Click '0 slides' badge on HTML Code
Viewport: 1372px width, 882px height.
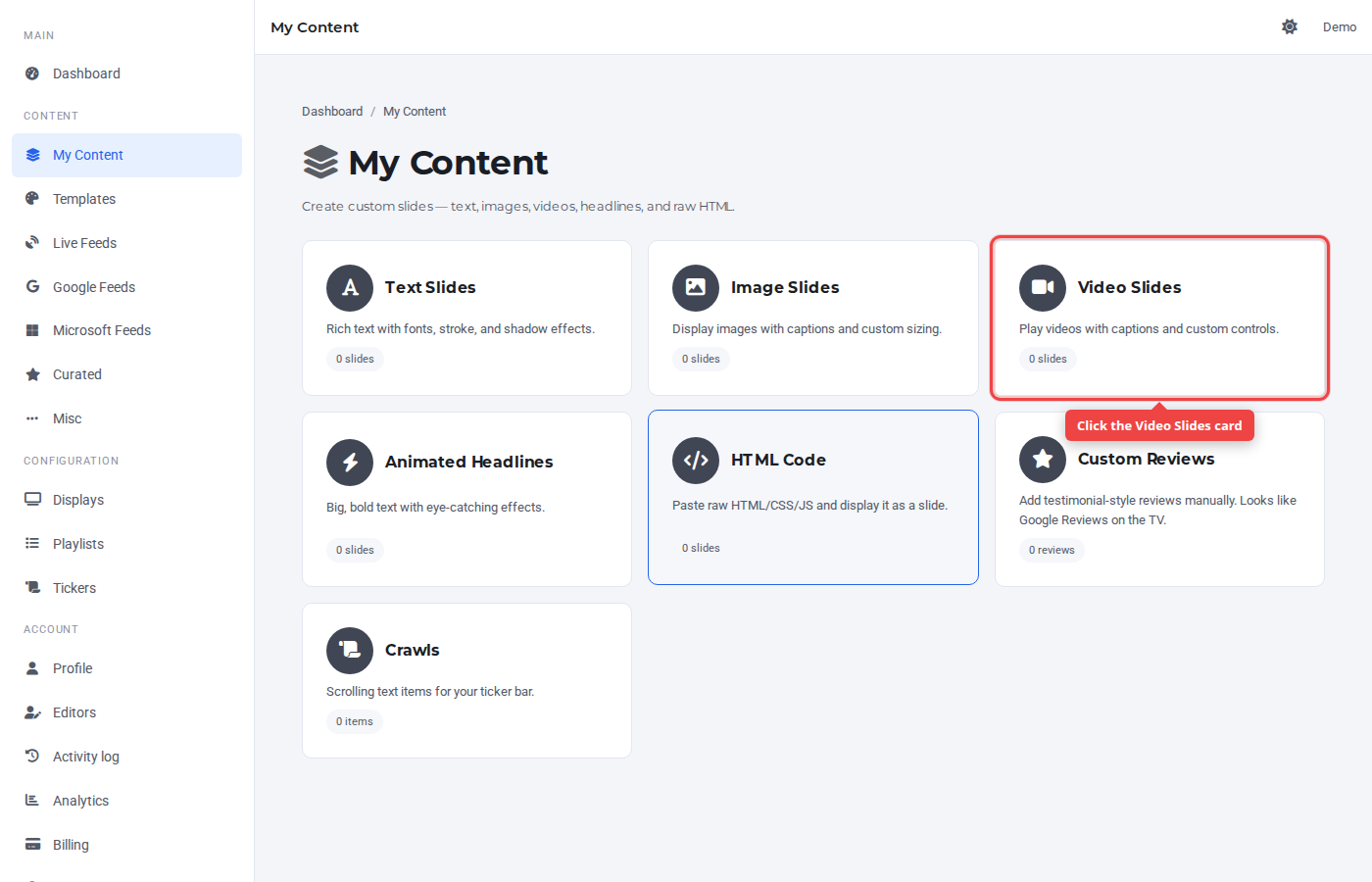click(x=701, y=548)
